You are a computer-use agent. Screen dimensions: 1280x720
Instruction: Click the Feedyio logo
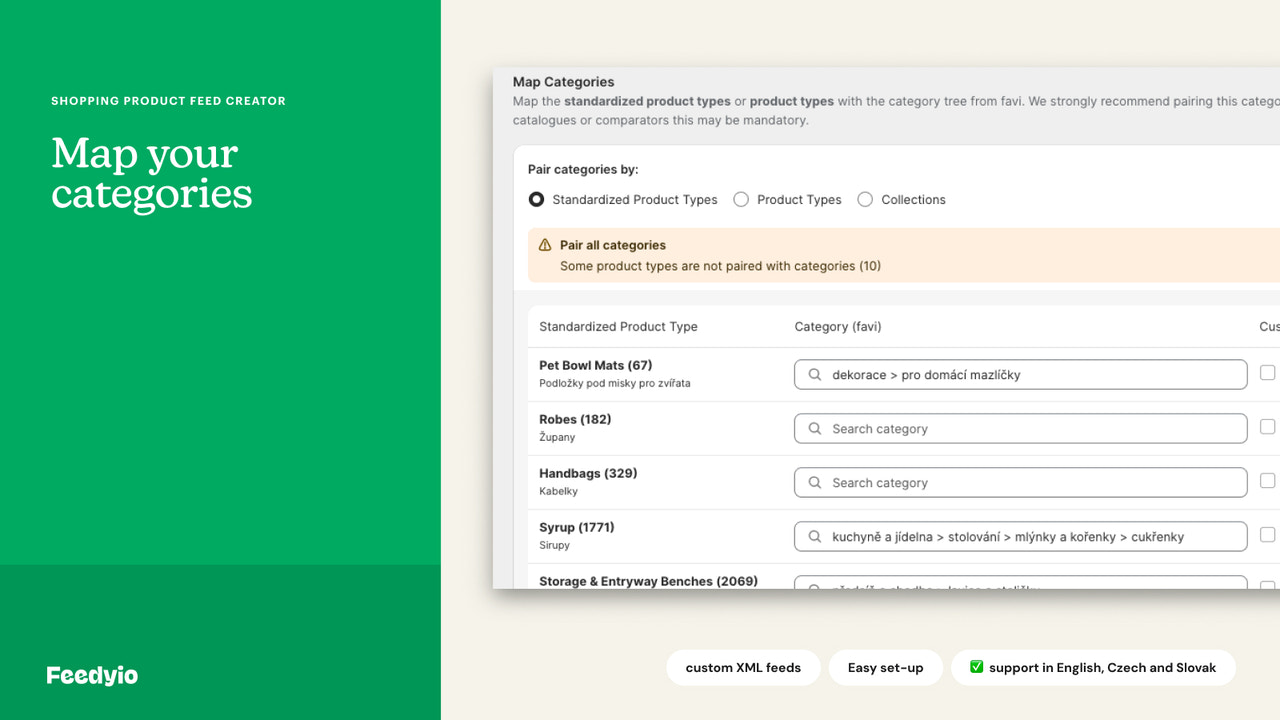click(91, 675)
